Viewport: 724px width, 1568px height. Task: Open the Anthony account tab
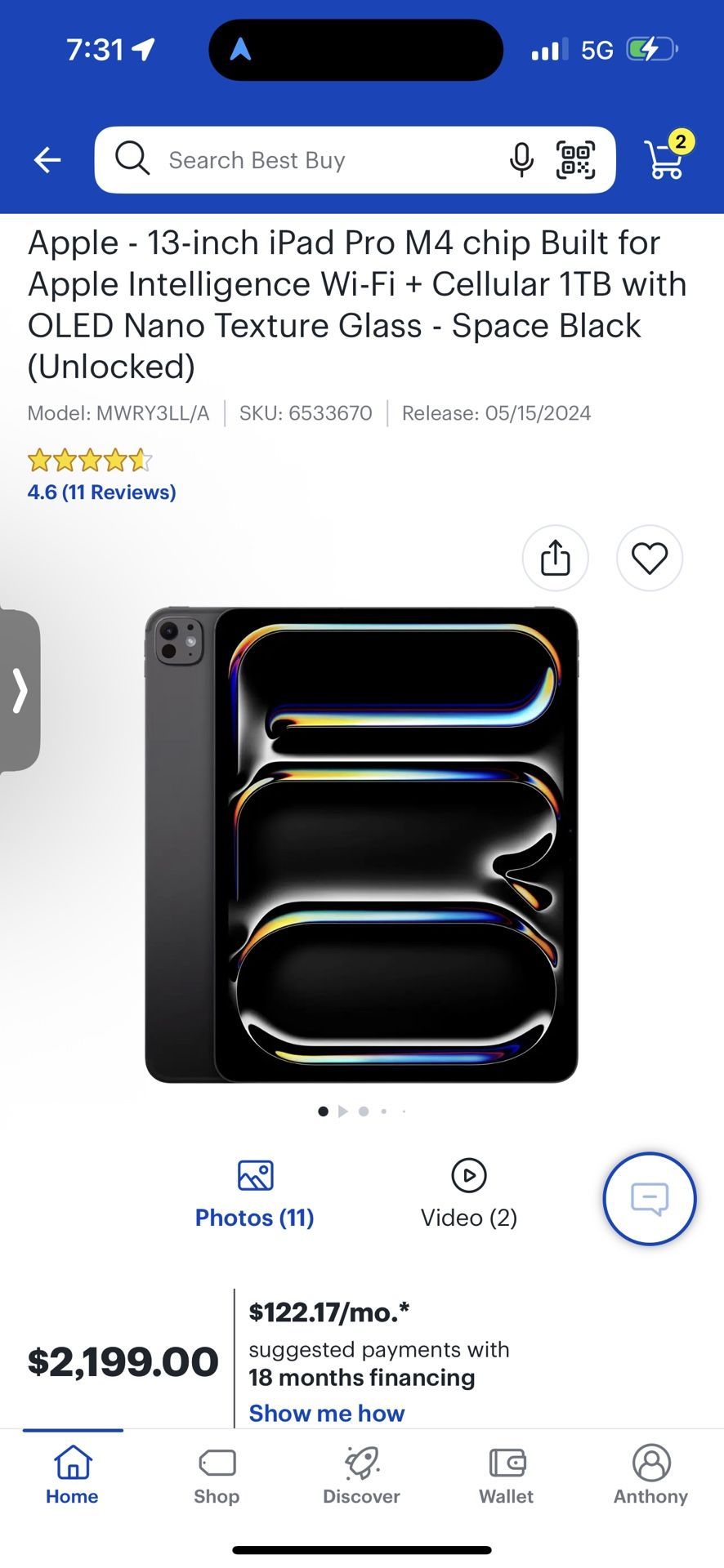pos(650,1475)
